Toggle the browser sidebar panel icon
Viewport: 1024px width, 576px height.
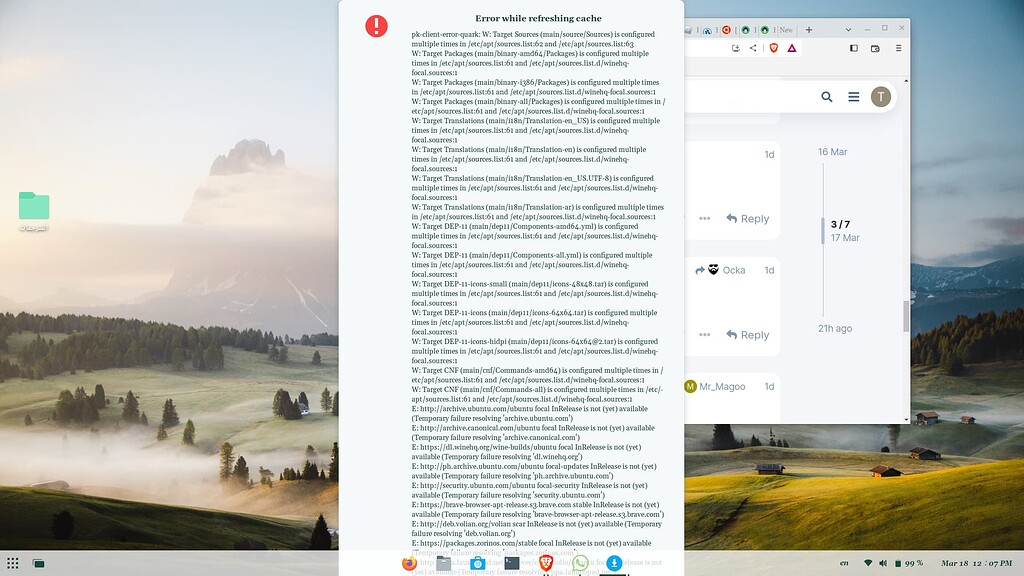click(854, 48)
